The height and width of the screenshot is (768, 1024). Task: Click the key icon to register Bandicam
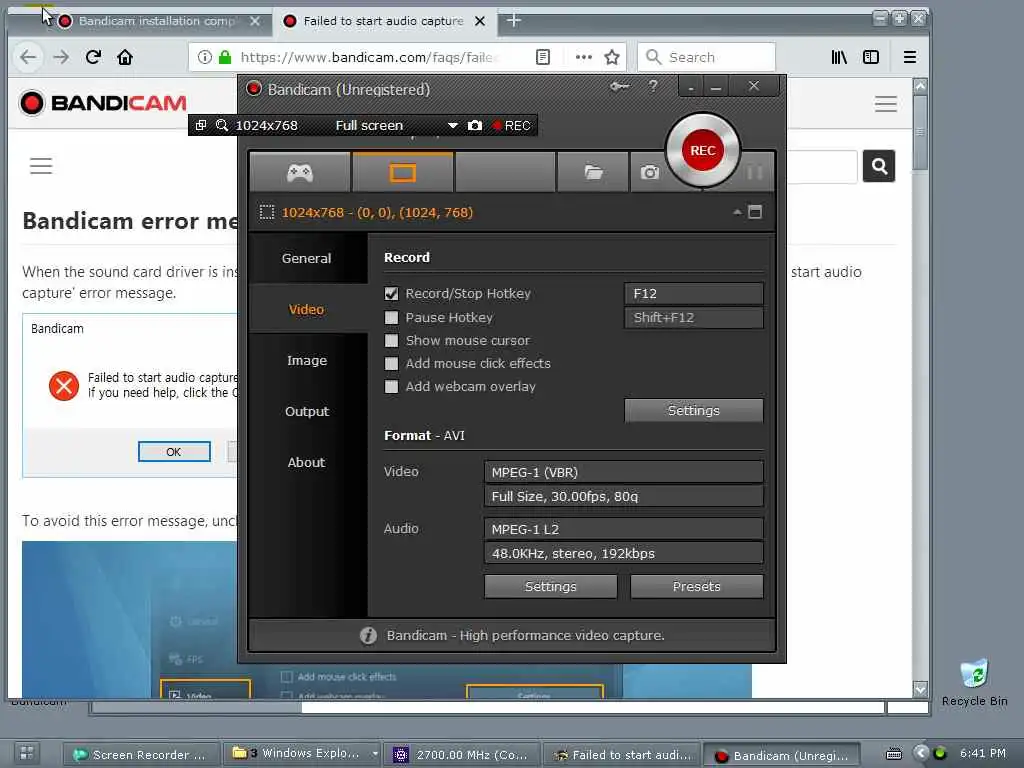pos(619,86)
